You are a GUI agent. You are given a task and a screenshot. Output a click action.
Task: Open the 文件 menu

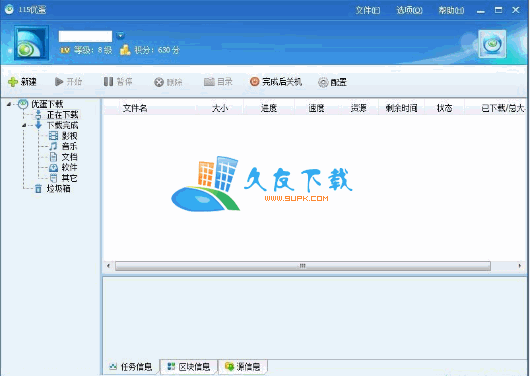367,10
